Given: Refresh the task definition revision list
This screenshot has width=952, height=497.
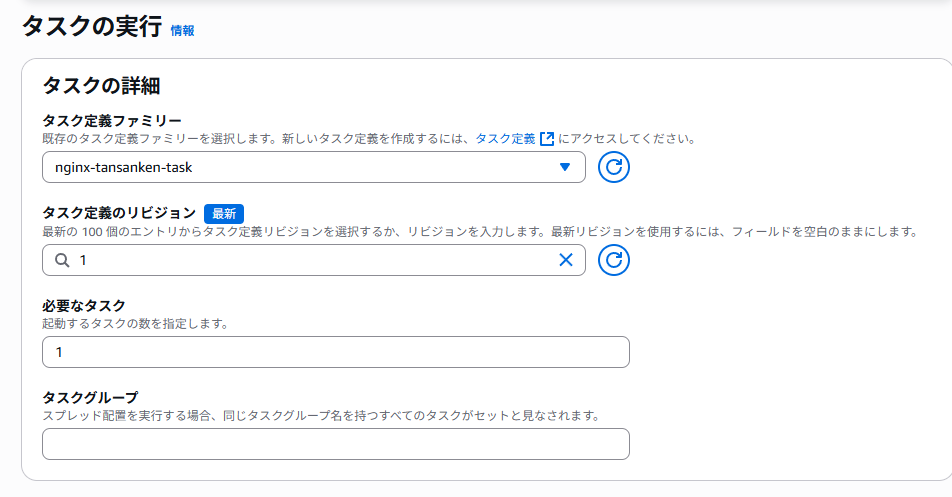Looking at the screenshot, I should (614, 260).
